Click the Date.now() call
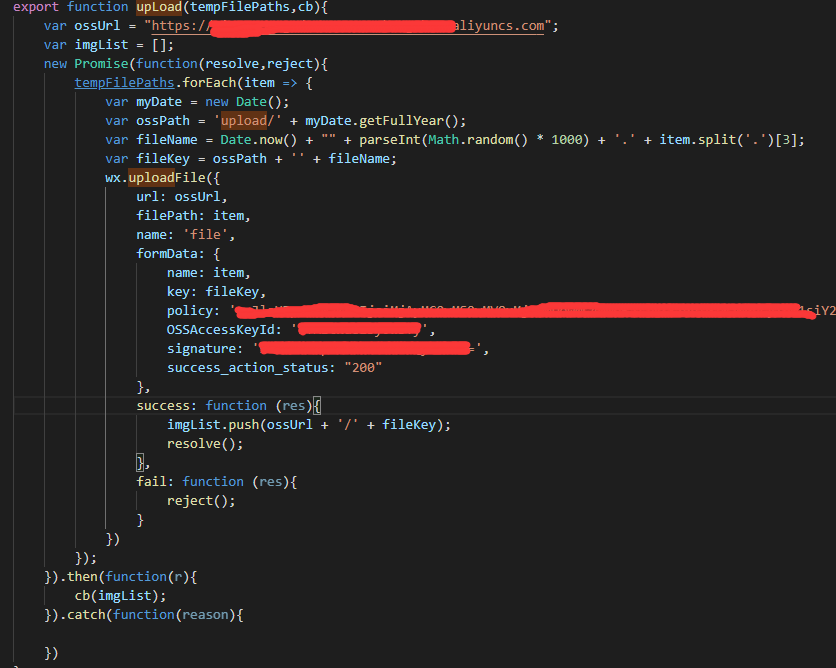836x668 pixels. pyautogui.click(x=259, y=140)
